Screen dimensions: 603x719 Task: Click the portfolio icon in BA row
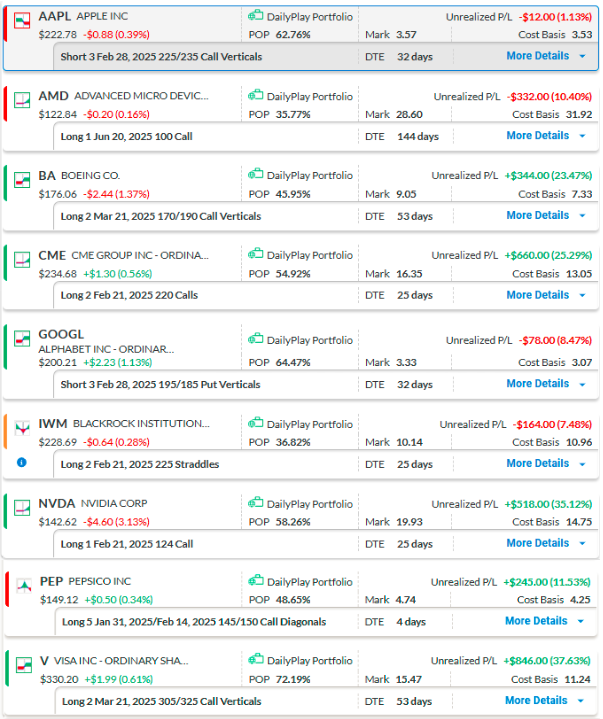(x=256, y=175)
